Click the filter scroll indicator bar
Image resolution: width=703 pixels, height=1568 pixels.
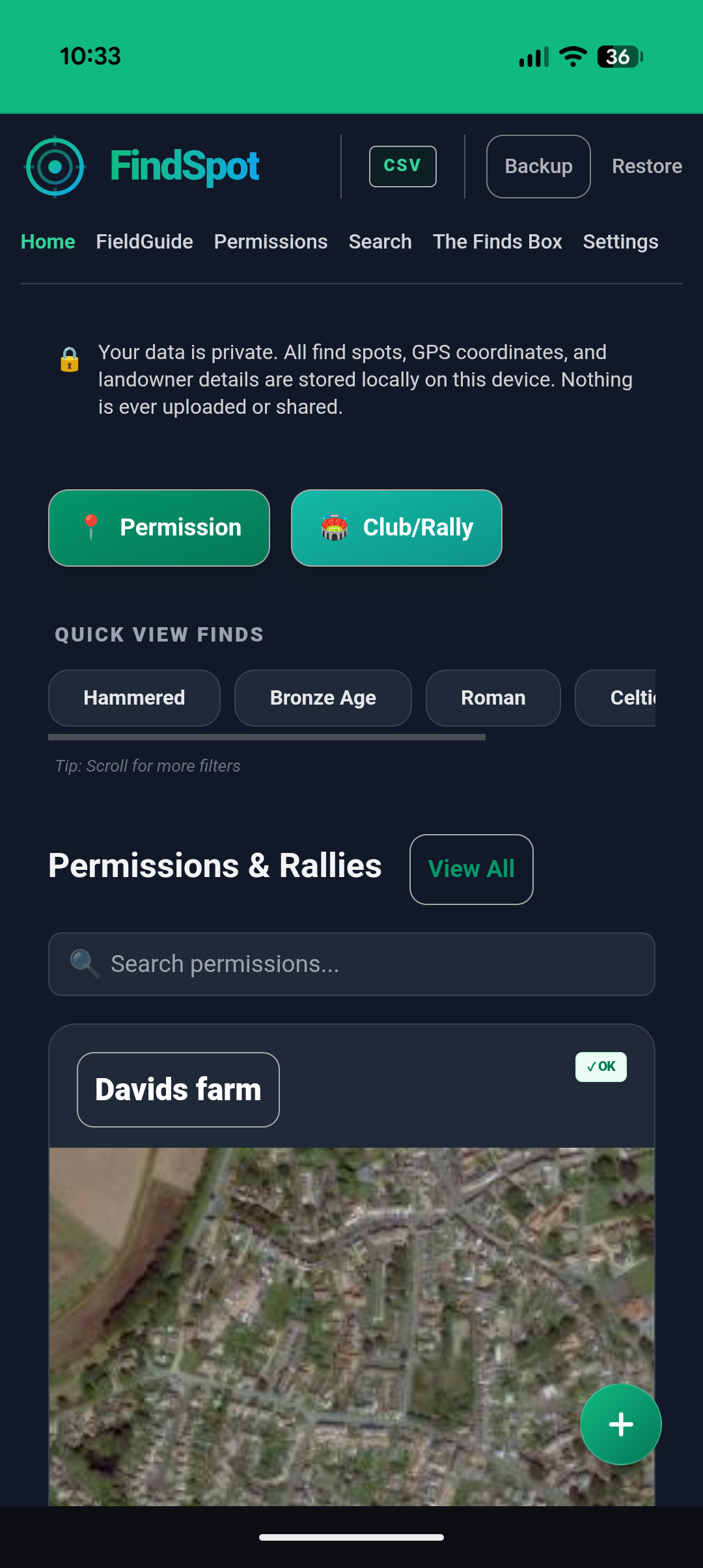(x=267, y=737)
